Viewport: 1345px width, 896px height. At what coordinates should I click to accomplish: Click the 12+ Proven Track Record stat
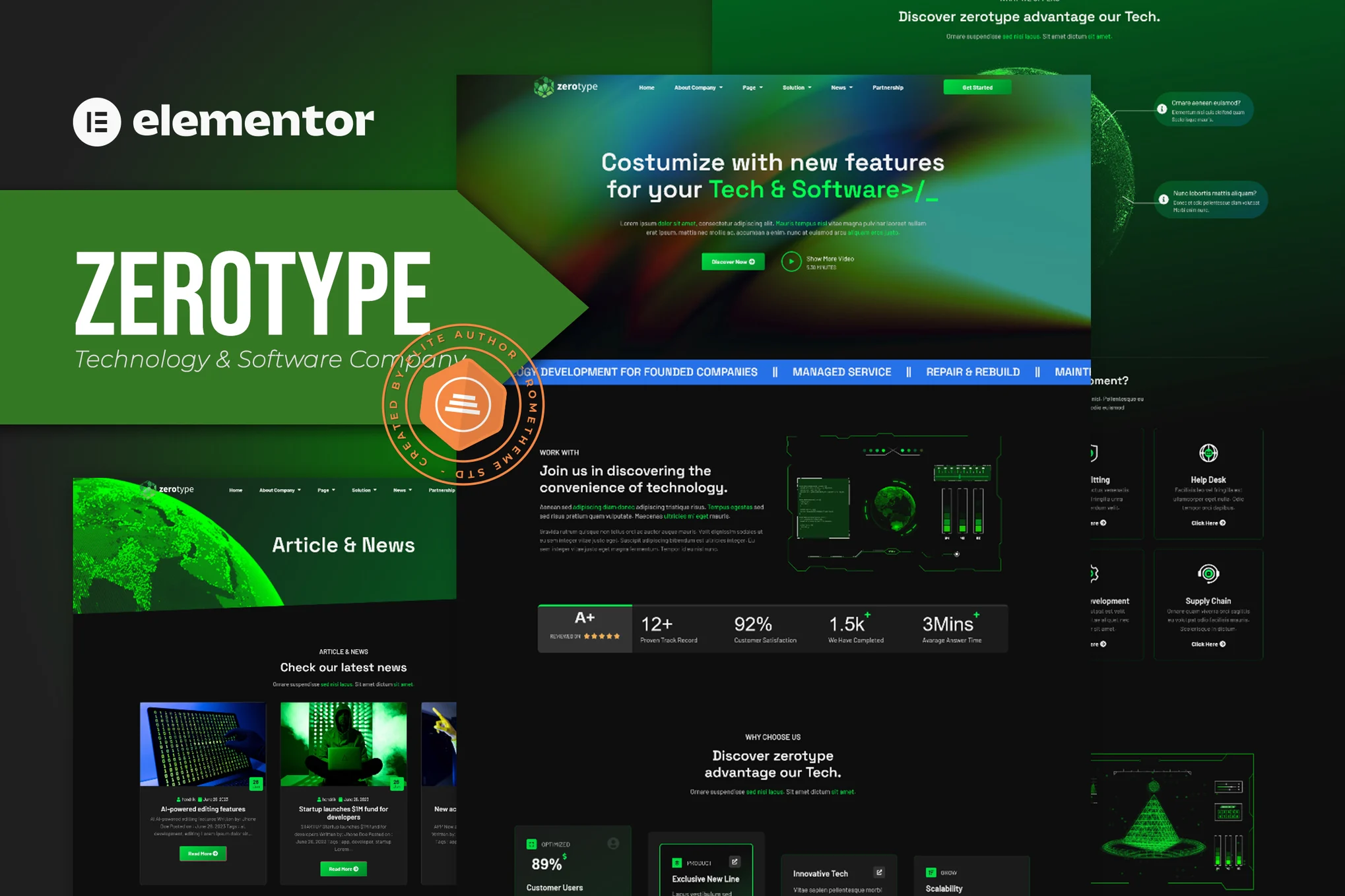click(669, 629)
